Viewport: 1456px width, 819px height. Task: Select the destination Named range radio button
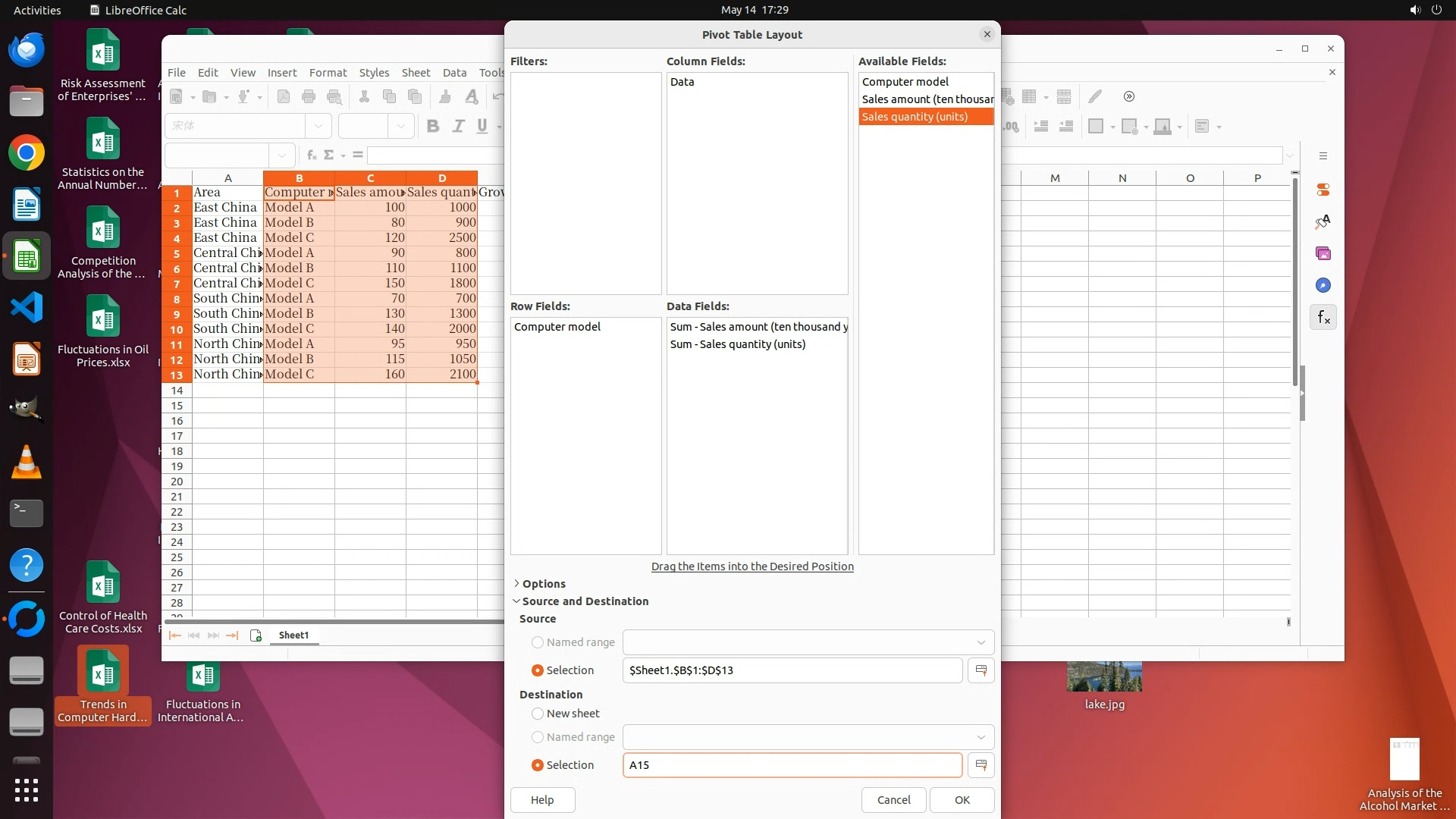(x=538, y=737)
